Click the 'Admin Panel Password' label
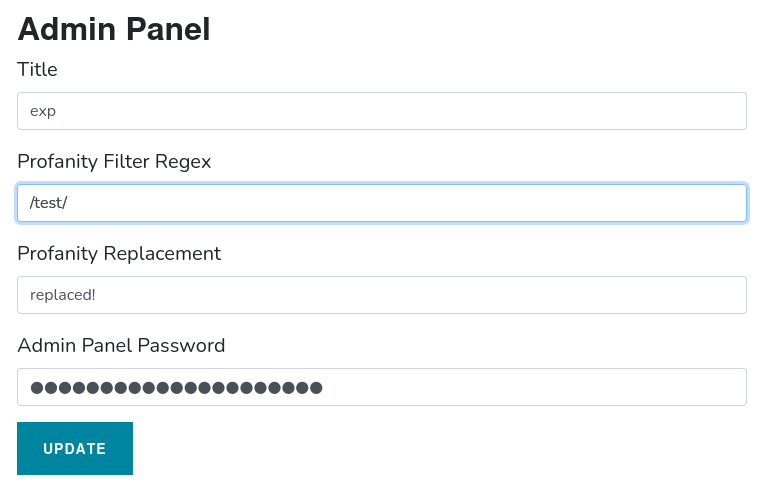The image size is (765, 484). tap(121, 345)
